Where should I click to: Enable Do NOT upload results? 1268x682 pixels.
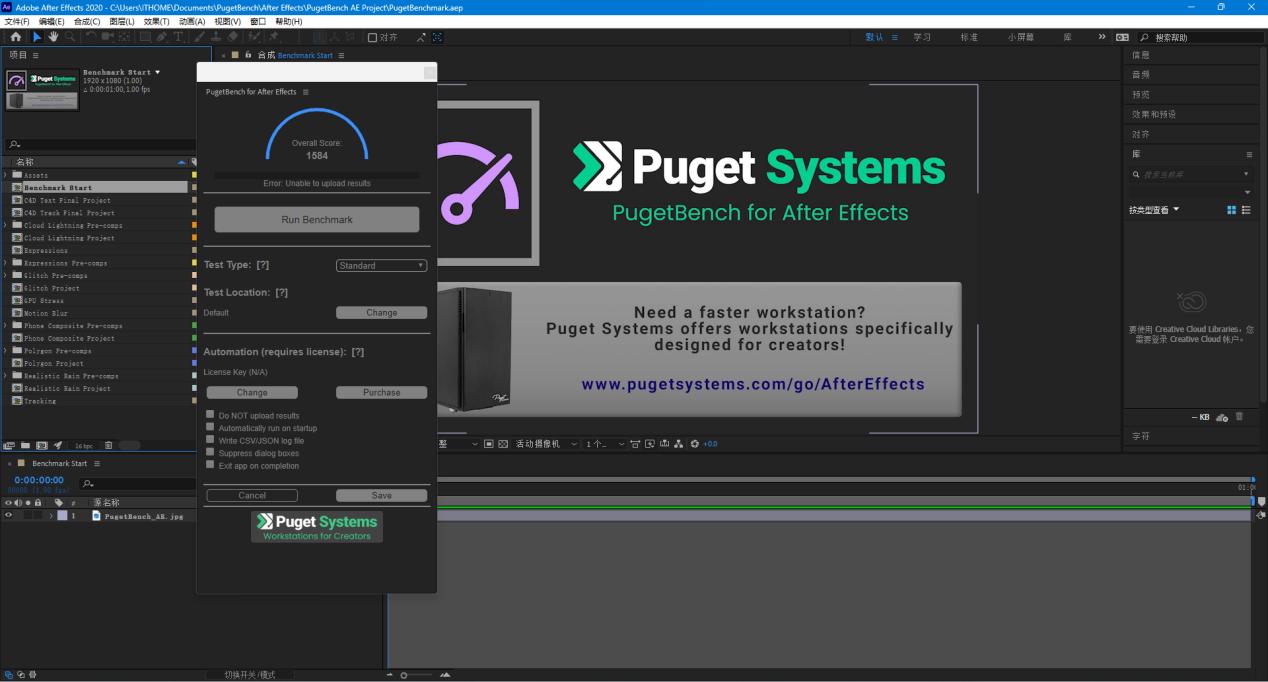(x=209, y=414)
